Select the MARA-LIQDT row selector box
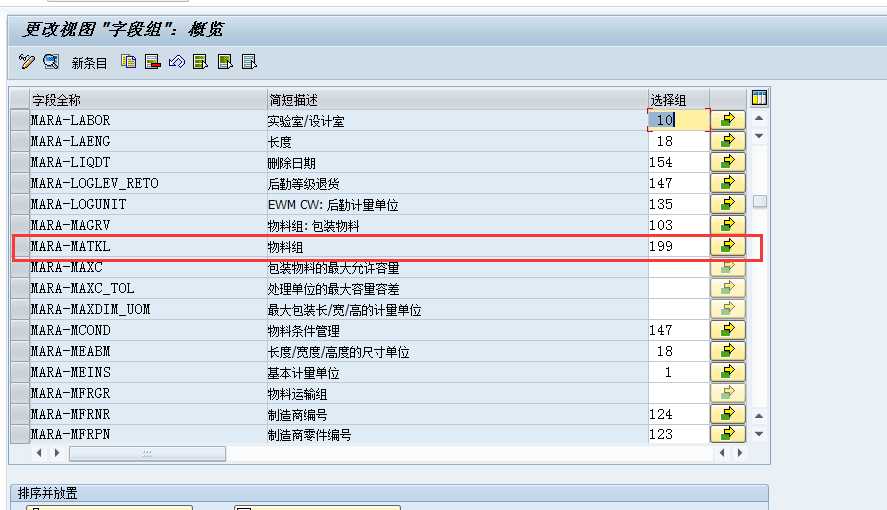 [x=20, y=162]
